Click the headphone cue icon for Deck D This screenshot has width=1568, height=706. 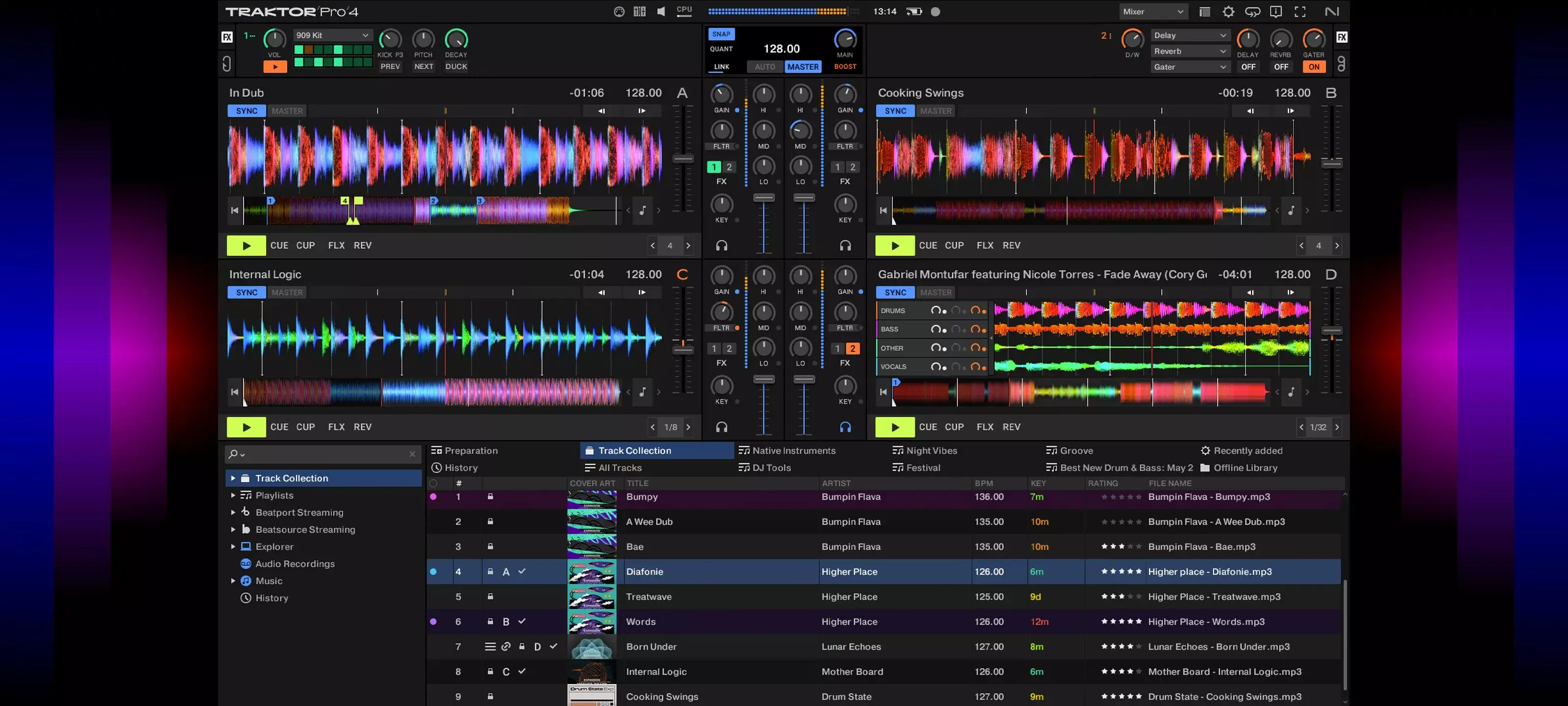pyautogui.click(x=845, y=427)
